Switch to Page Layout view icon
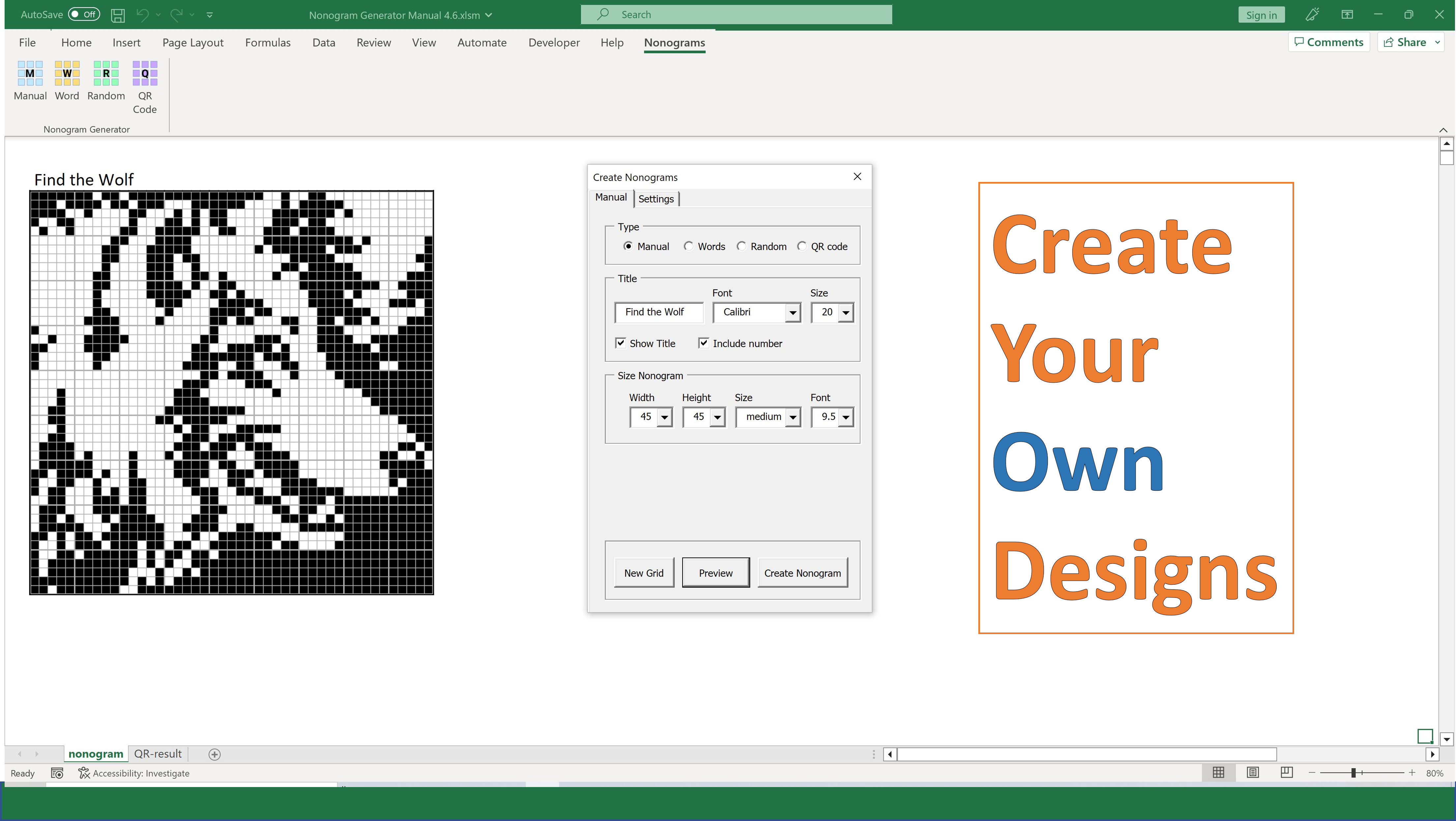 [x=1253, y=773]
